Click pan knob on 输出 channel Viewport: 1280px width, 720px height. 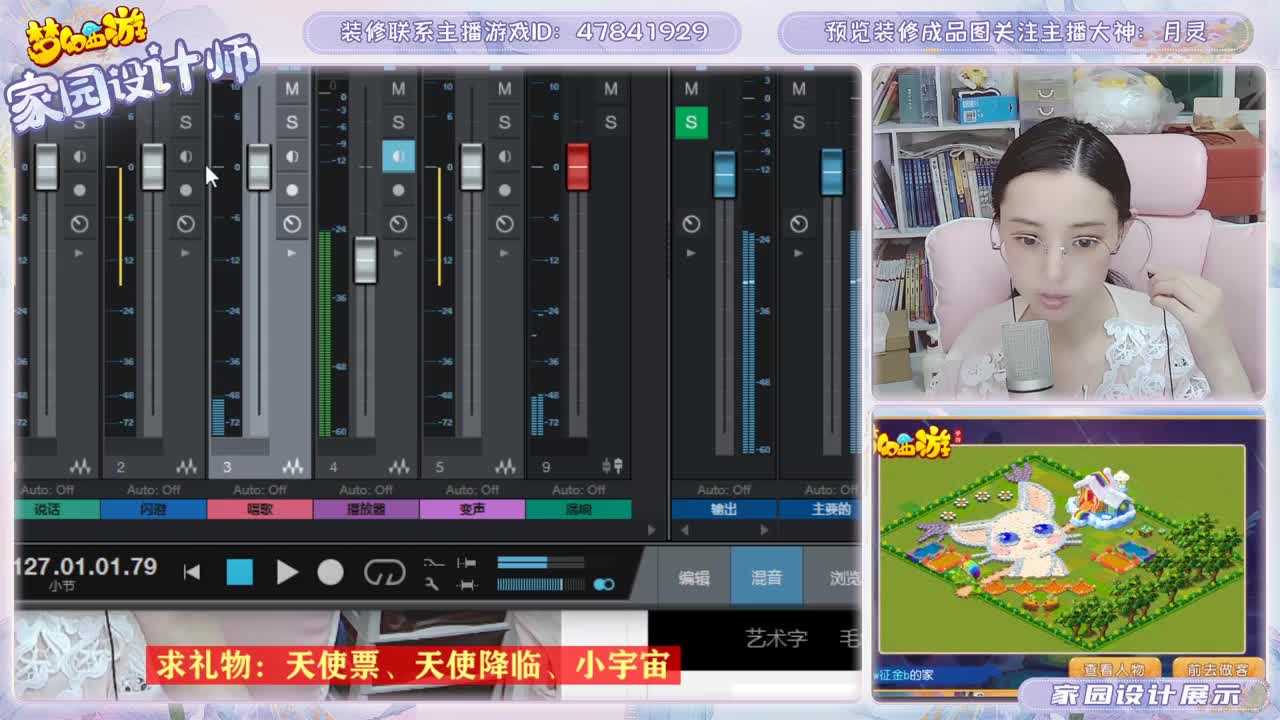(691, 224)
